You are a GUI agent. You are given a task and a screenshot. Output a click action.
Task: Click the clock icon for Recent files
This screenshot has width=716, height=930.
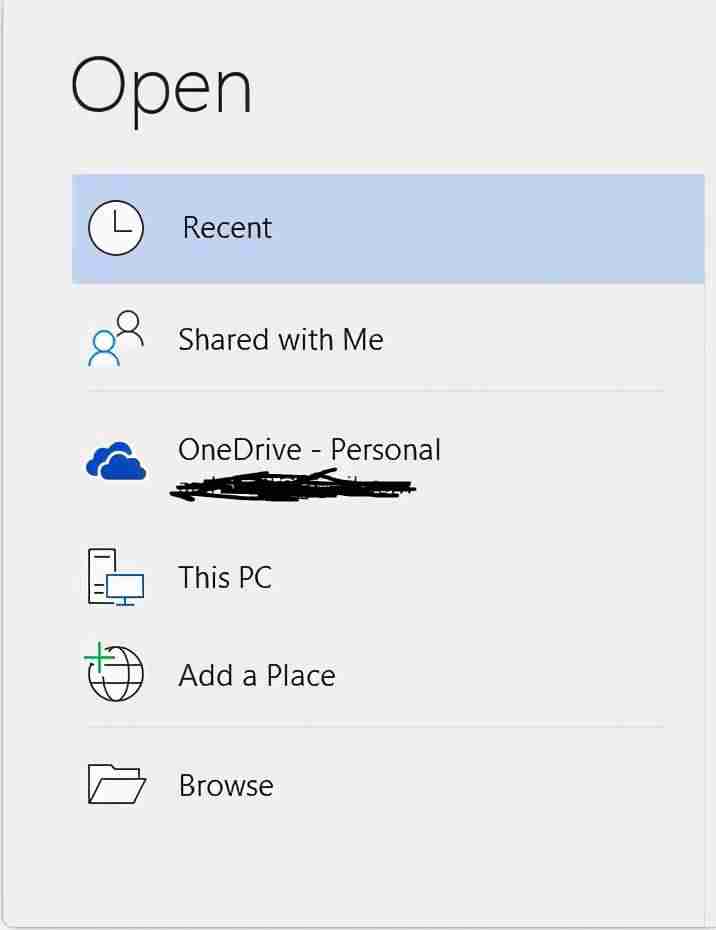click(116, 228)
